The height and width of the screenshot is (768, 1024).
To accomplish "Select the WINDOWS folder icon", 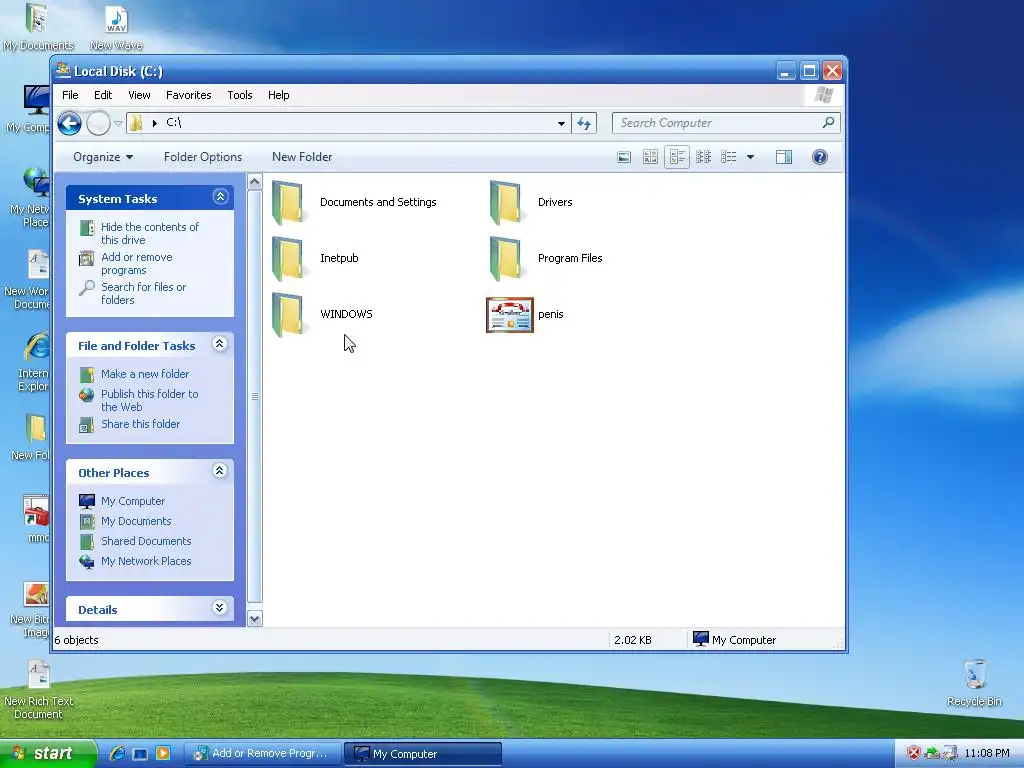I will [x=288, y=314].
